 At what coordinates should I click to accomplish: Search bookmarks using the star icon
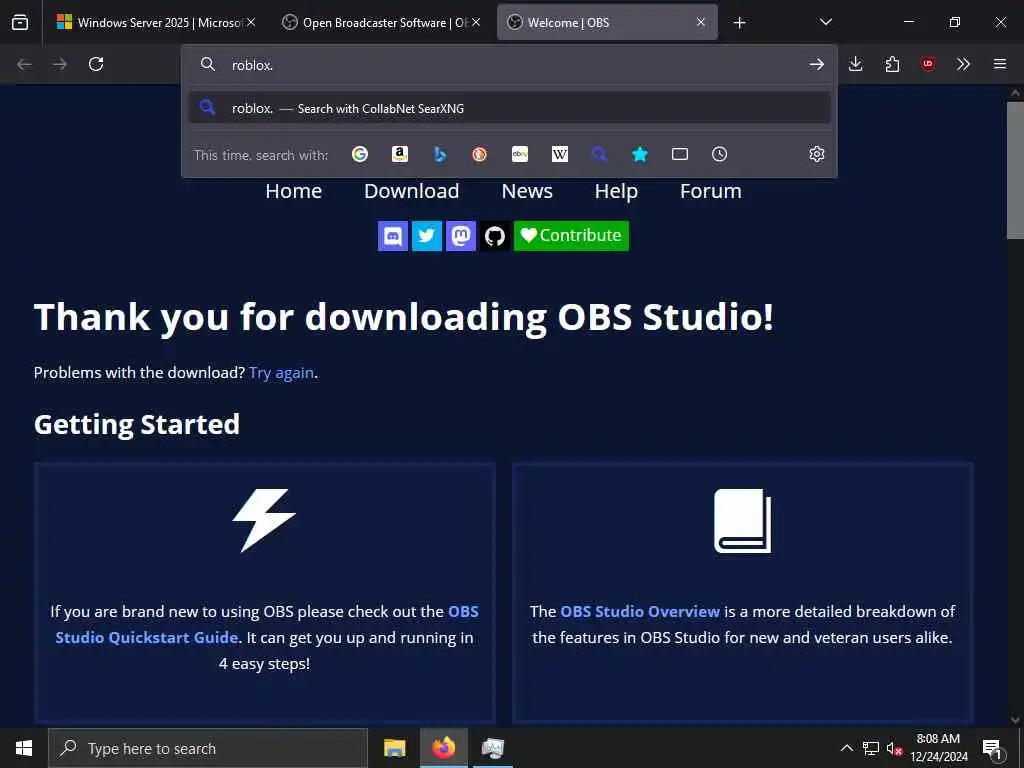640,154
